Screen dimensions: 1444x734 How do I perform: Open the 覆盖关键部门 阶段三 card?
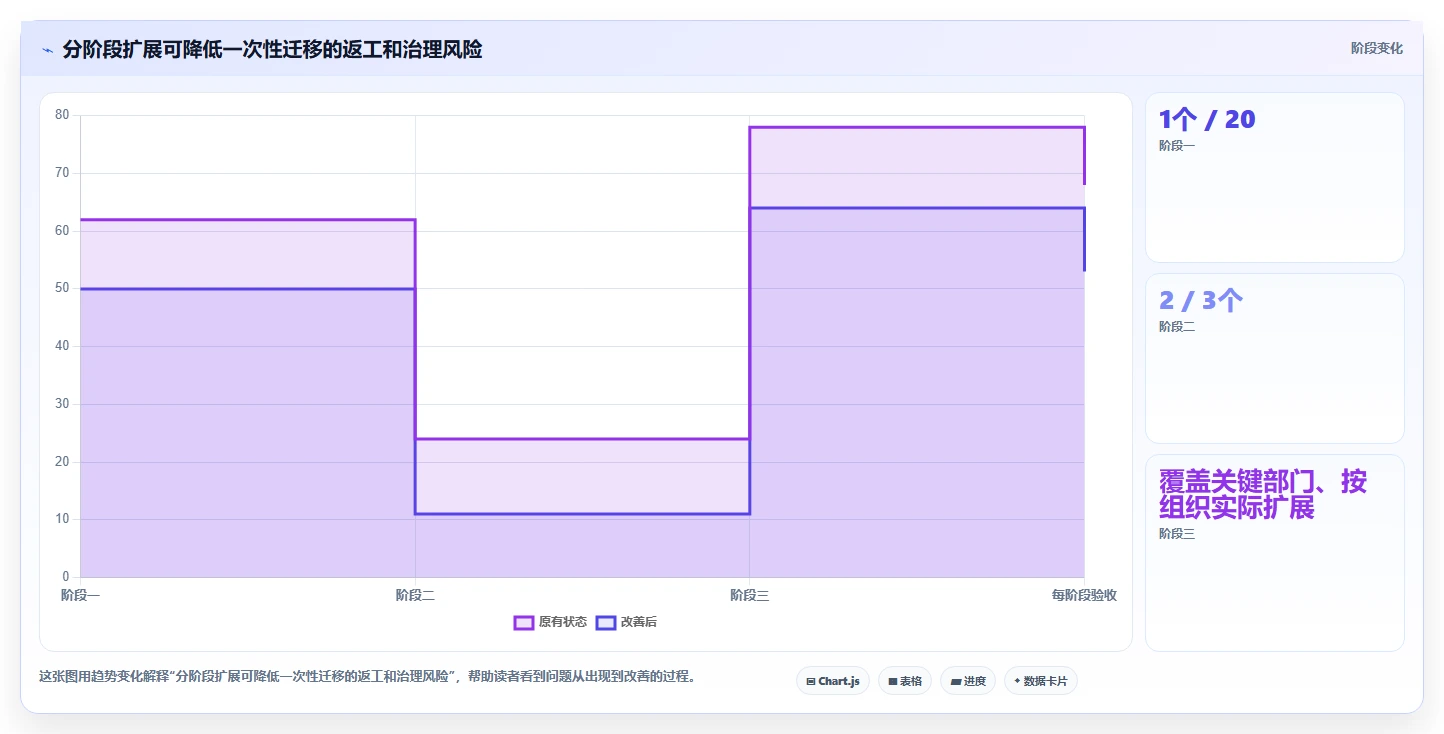pos(1275,553)
